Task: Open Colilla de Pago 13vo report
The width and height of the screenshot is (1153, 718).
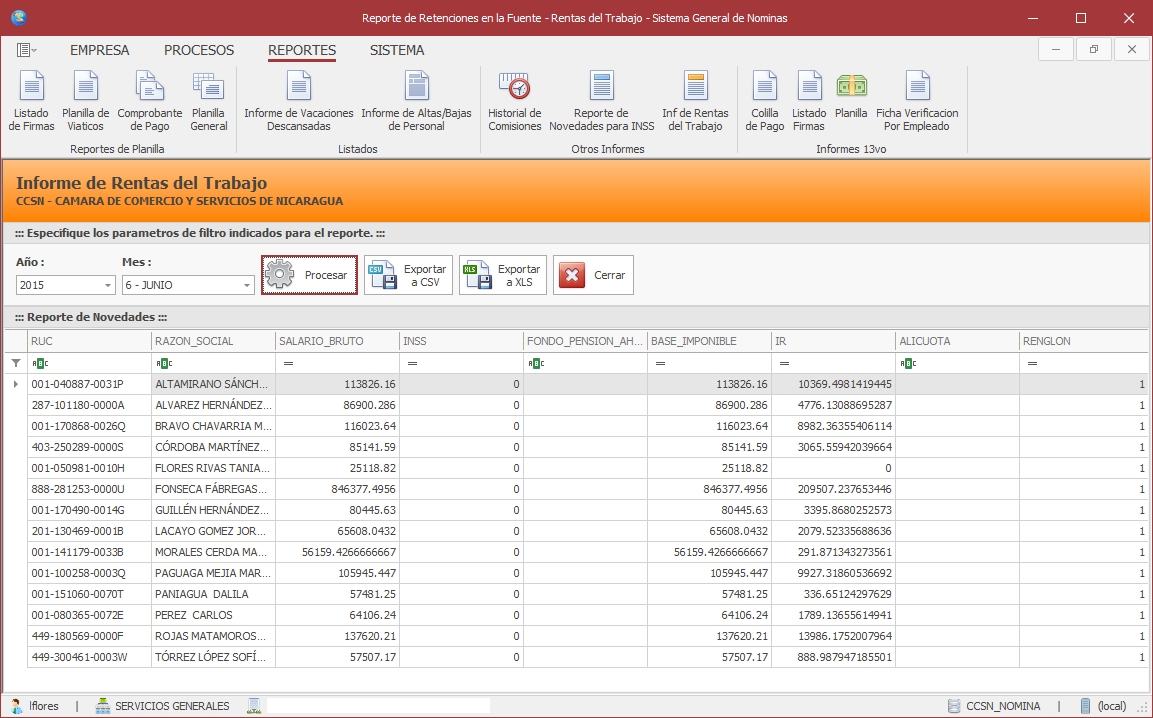Action: tap(765, 102)
